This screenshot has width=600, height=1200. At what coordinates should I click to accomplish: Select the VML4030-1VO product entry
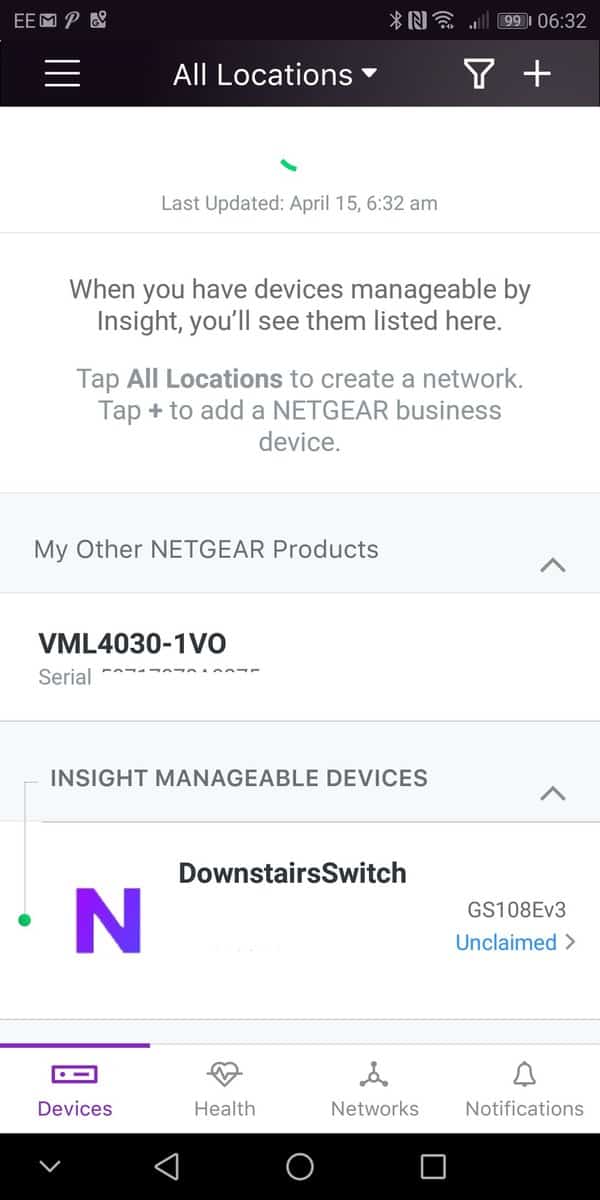point(132,643)
